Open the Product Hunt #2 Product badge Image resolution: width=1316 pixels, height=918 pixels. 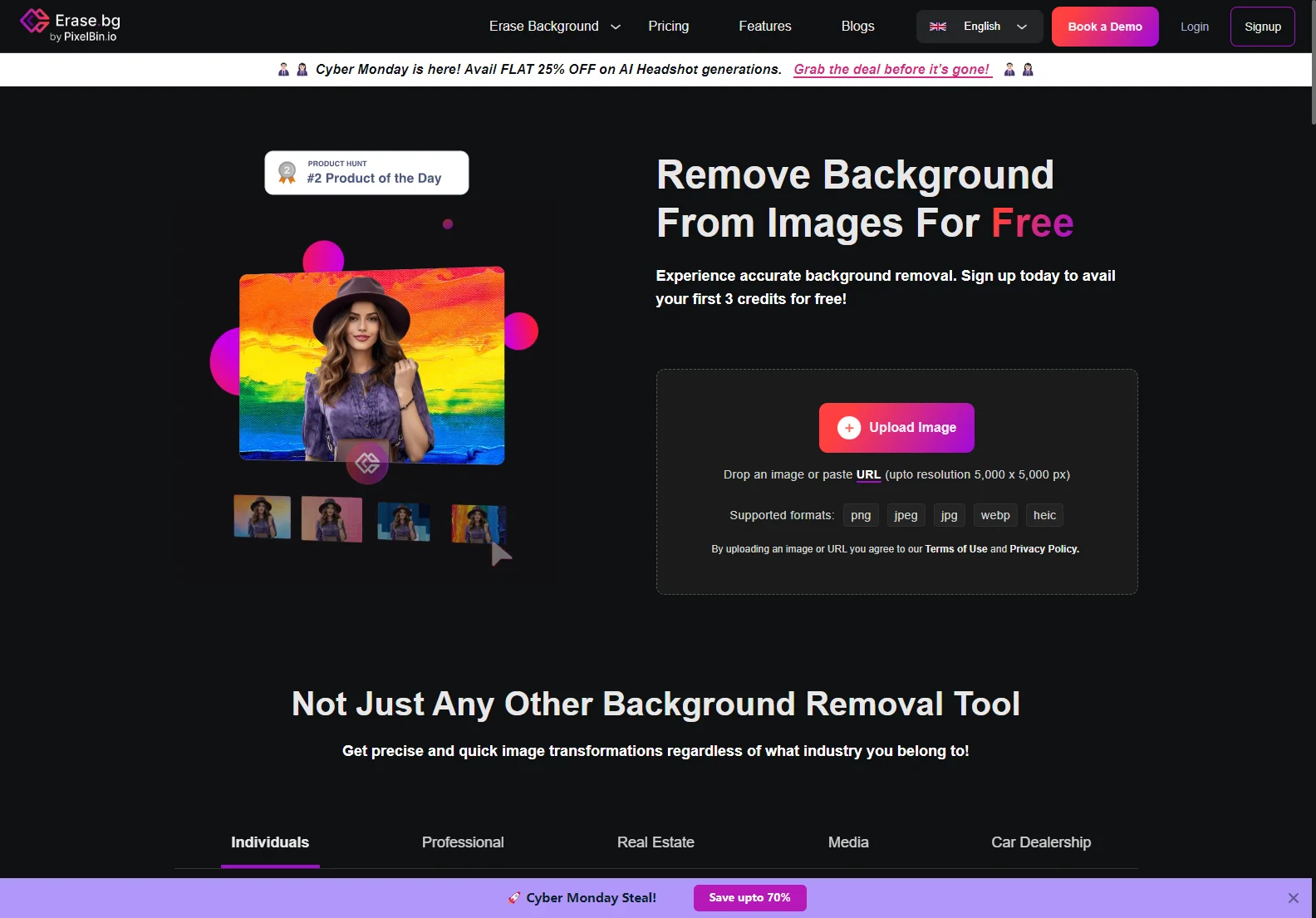366,173
